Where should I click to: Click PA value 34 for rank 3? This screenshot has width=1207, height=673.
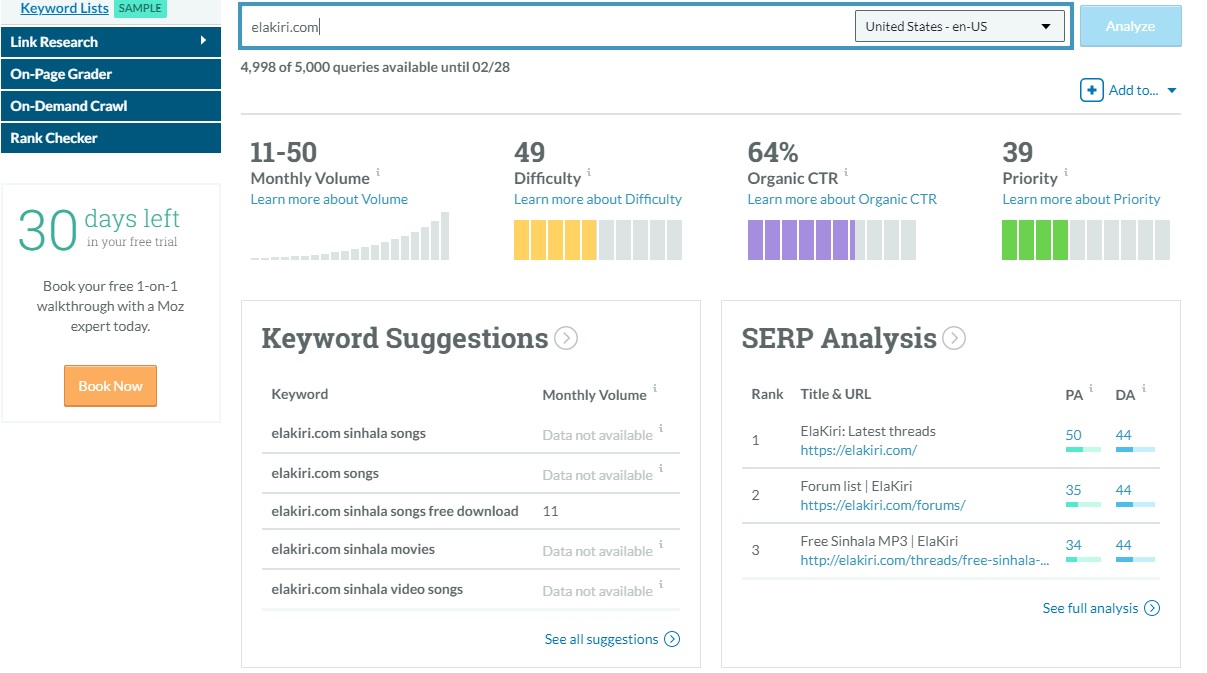click(x=1073, y=545)
